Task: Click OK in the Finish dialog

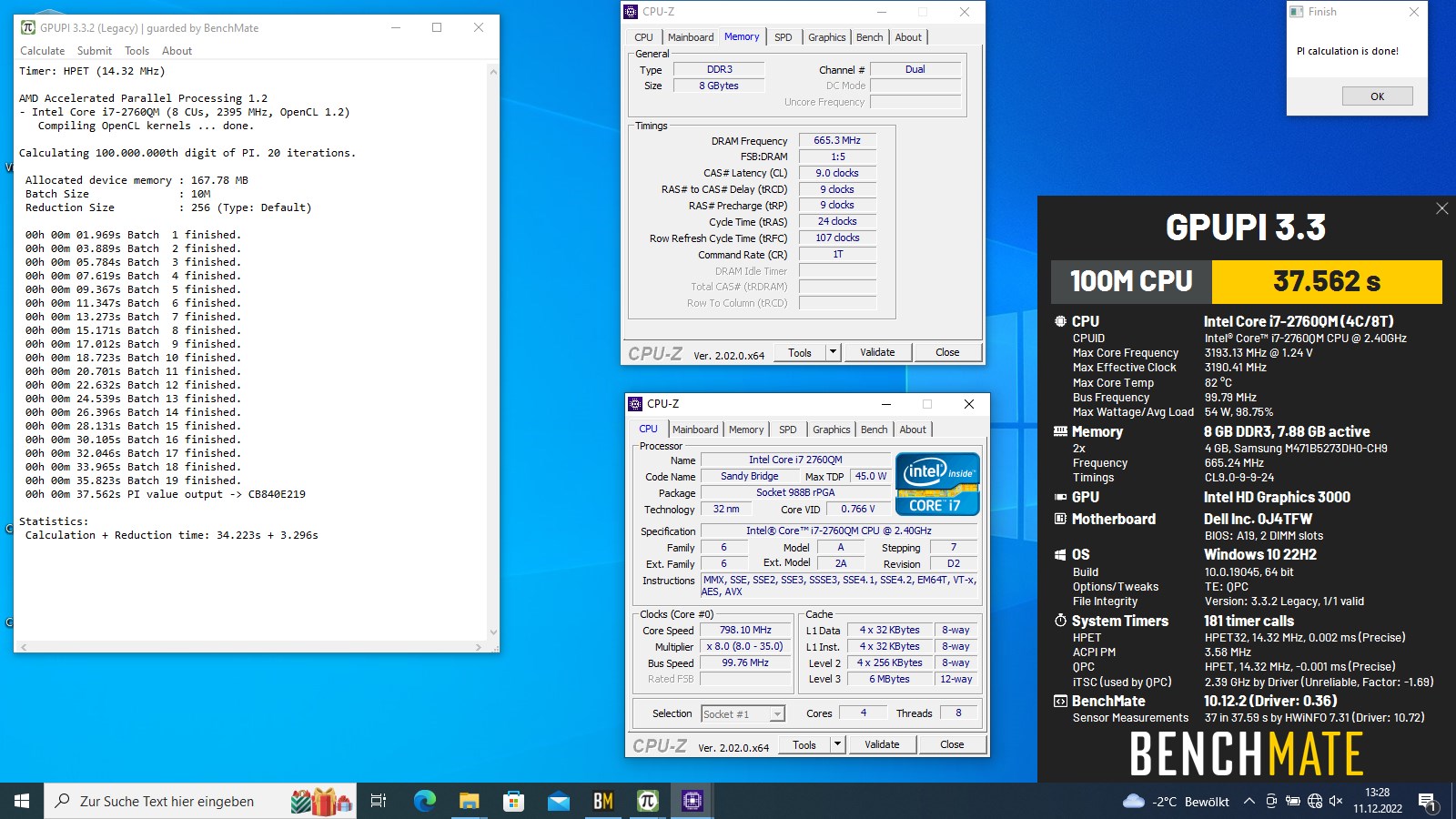Action: [x=1378, y=96]
